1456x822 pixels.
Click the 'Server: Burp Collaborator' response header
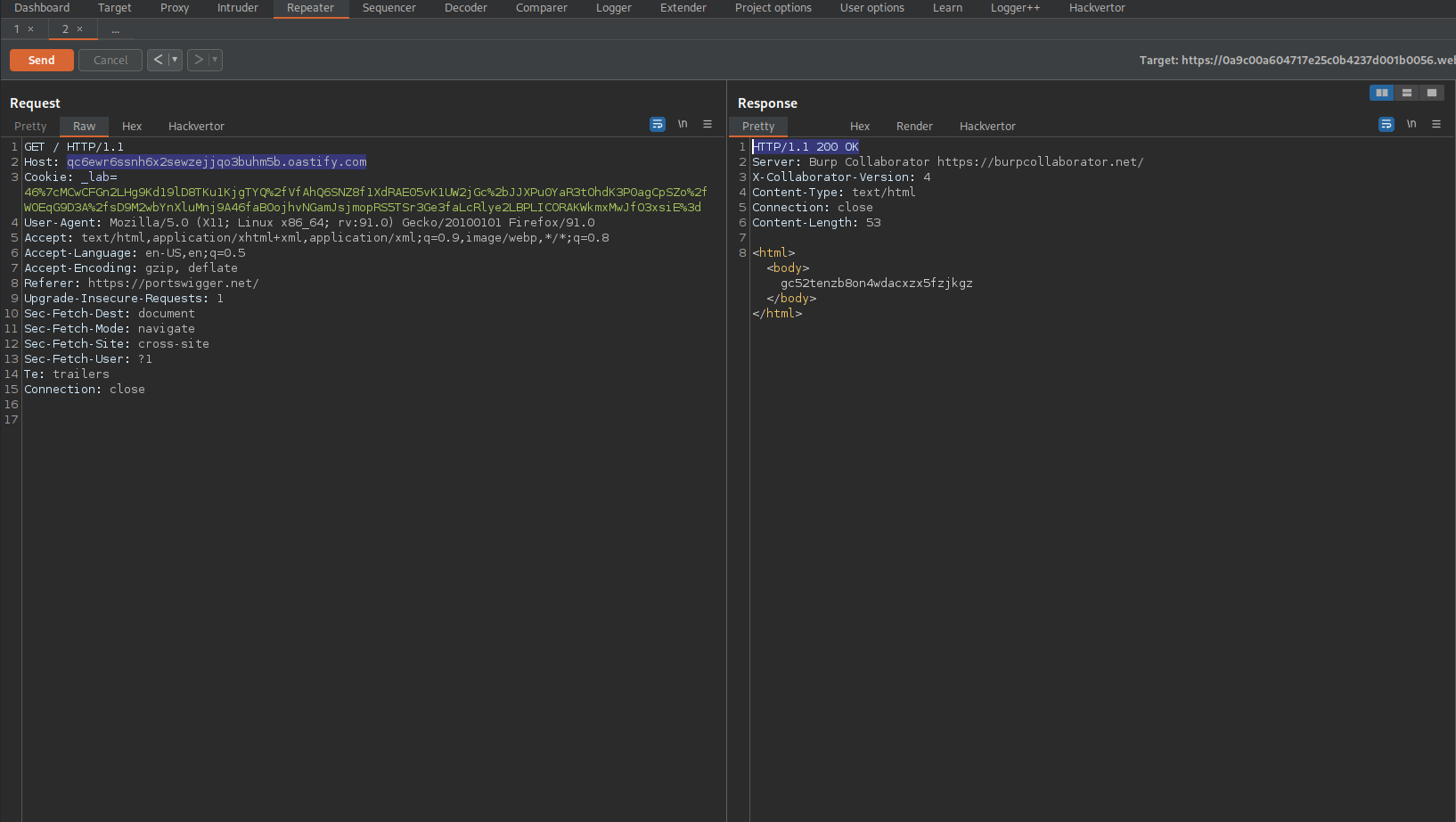click(x=948, y=162)
